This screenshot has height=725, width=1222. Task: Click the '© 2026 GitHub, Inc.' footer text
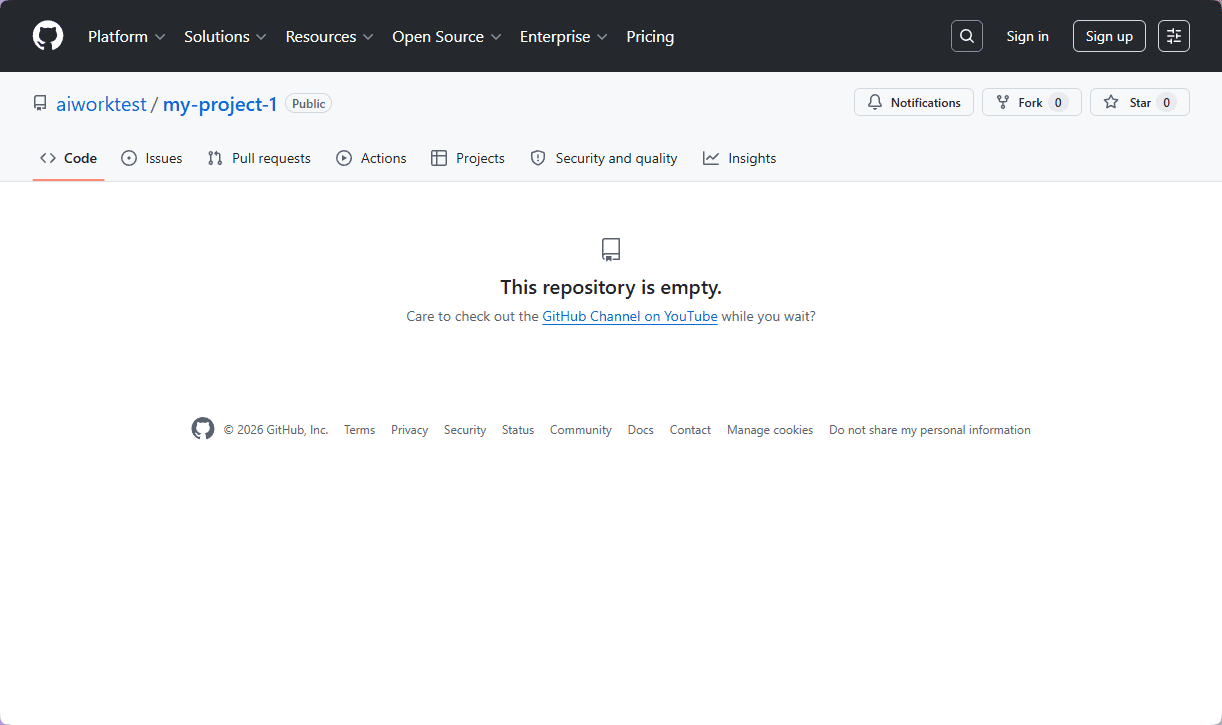[x=276, y=430]
